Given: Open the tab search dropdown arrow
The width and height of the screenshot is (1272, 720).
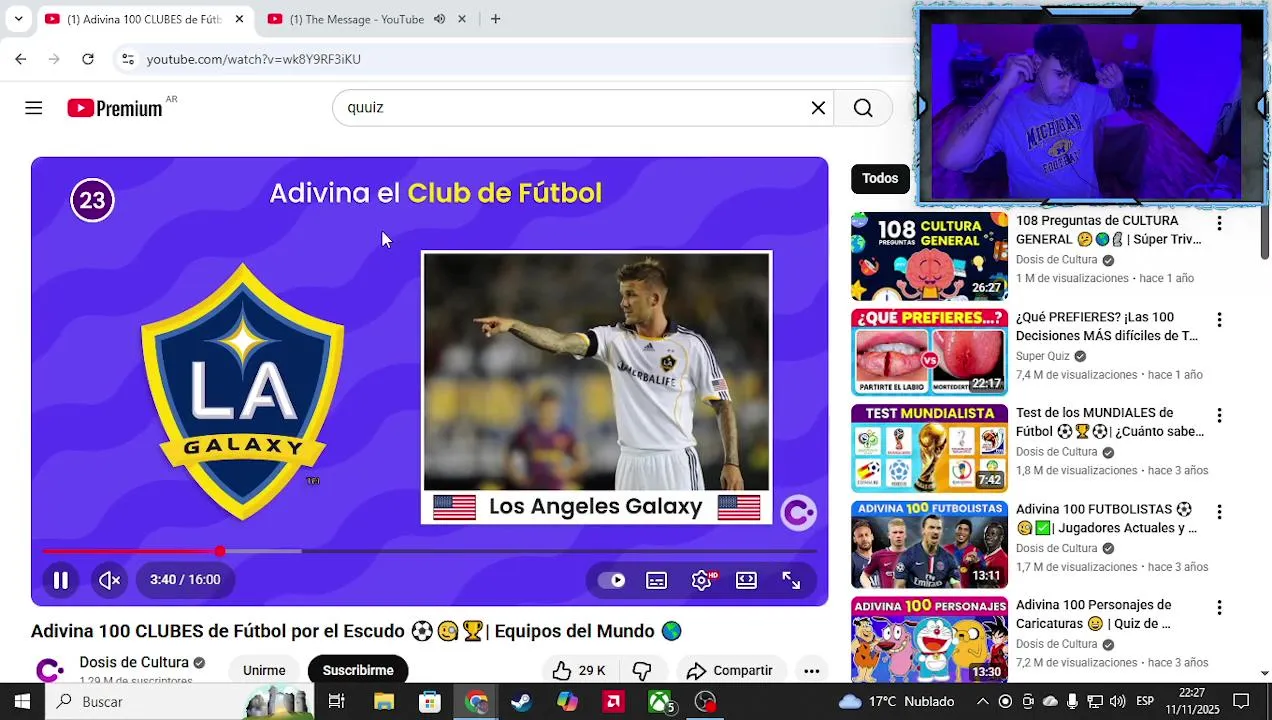Looking at the screenshot, I should tap(18, 19).
